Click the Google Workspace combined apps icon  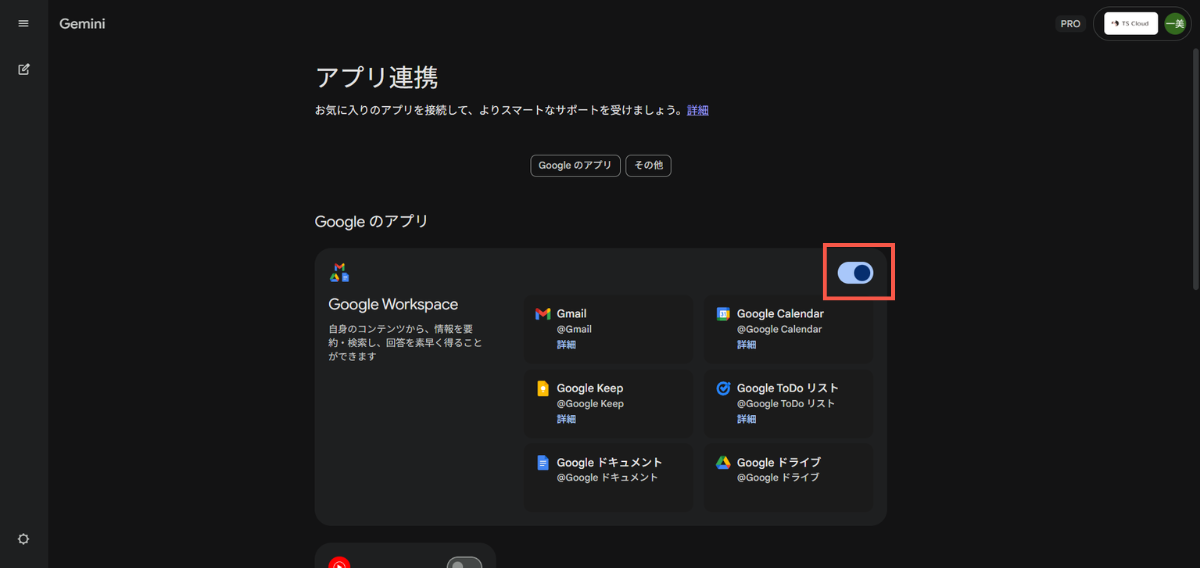click(339, 272)
